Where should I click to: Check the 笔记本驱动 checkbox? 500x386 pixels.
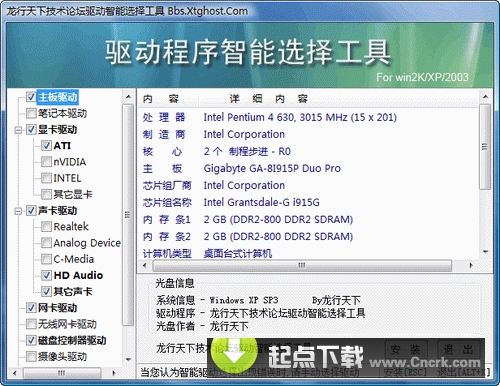(x=31, y=113)
